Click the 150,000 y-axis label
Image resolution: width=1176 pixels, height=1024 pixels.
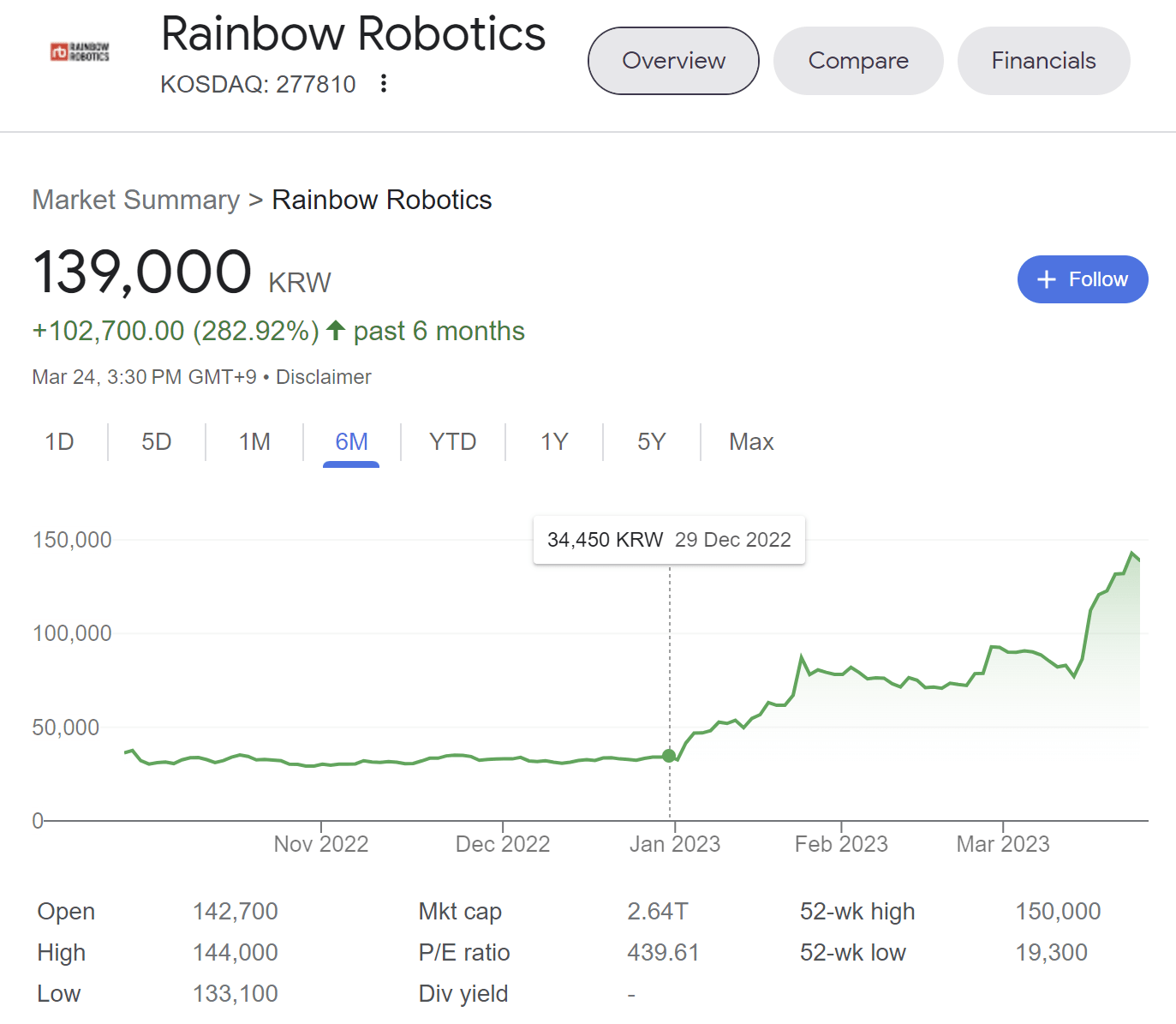[x=72, y=540]
